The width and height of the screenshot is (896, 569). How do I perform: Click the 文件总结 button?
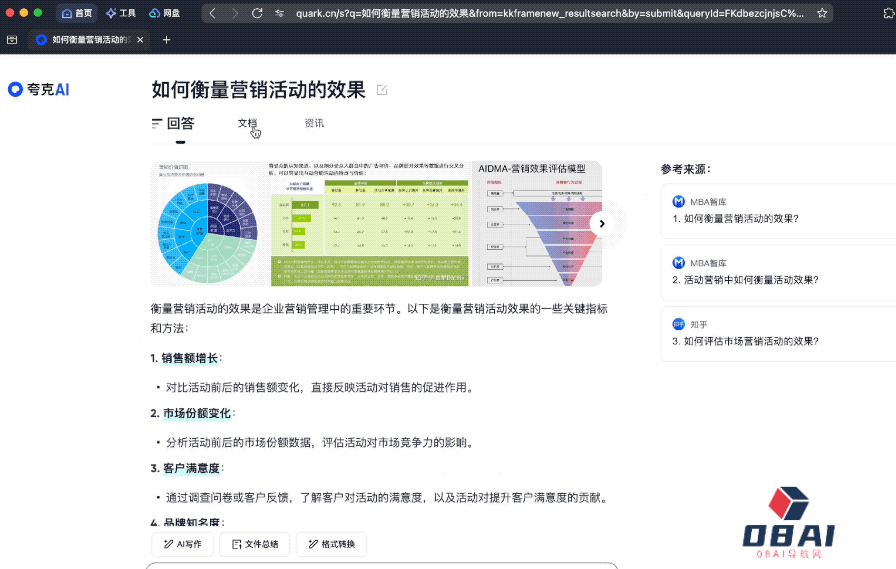[x=255, y=544]
